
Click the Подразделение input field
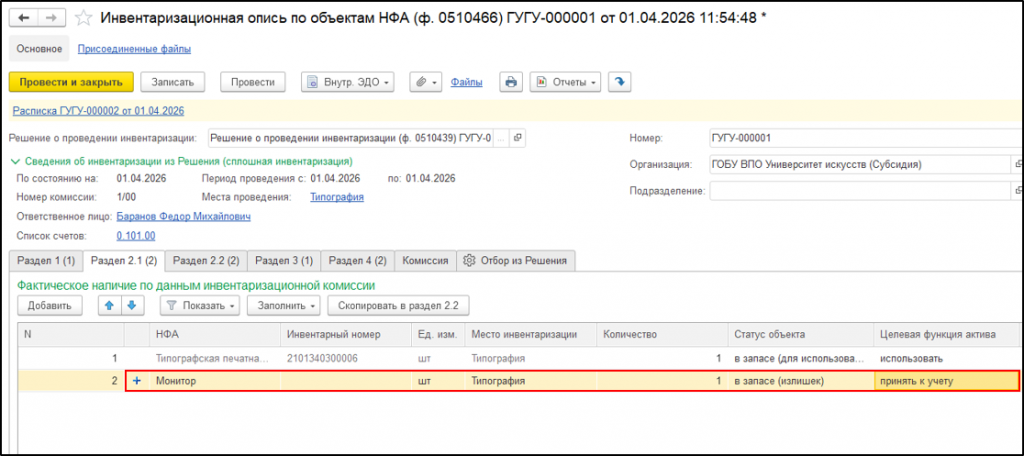(861, 191)
